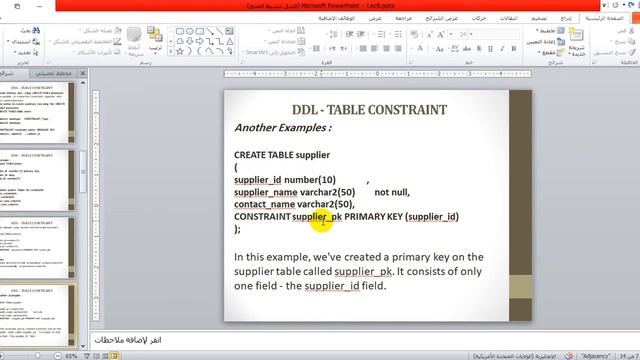Open the font size dropdown showing 24
This screenshot has width=640, height=360.
pyautogui.click(x=451, y=34)
